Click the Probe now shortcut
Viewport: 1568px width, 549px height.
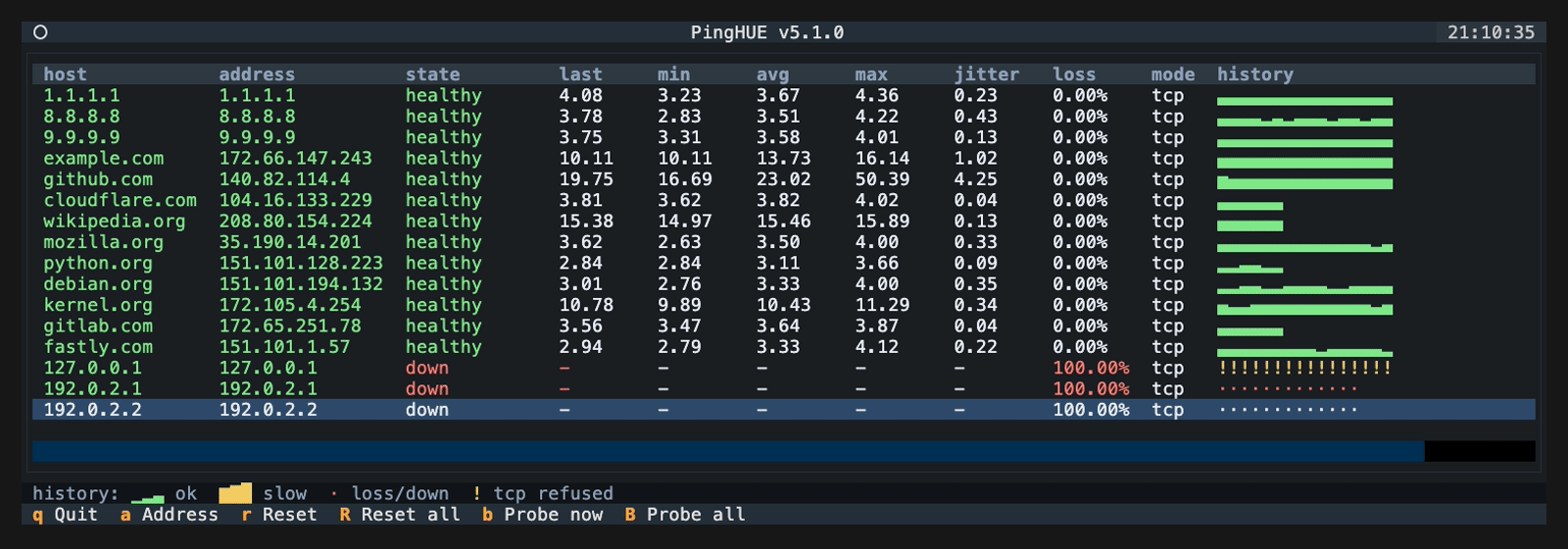543,515
